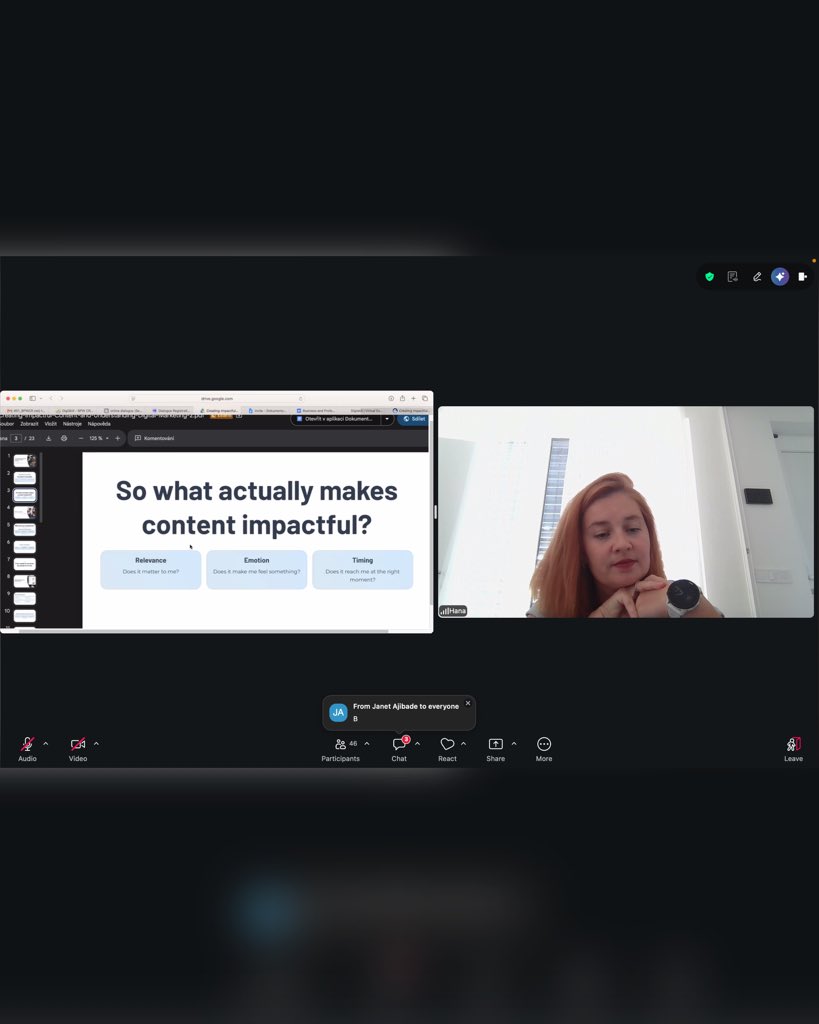Click the Safari new tab plus icon
The width and height of the screenshot is (819, 1024).
[413, 398]
